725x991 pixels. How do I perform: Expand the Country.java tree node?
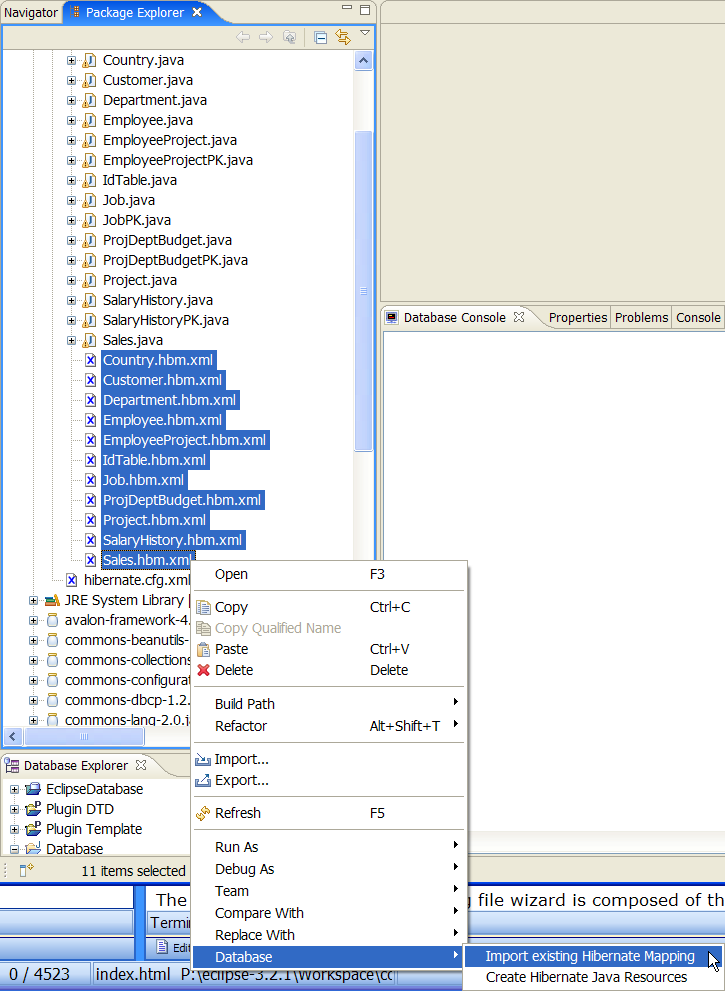[72, 60]
